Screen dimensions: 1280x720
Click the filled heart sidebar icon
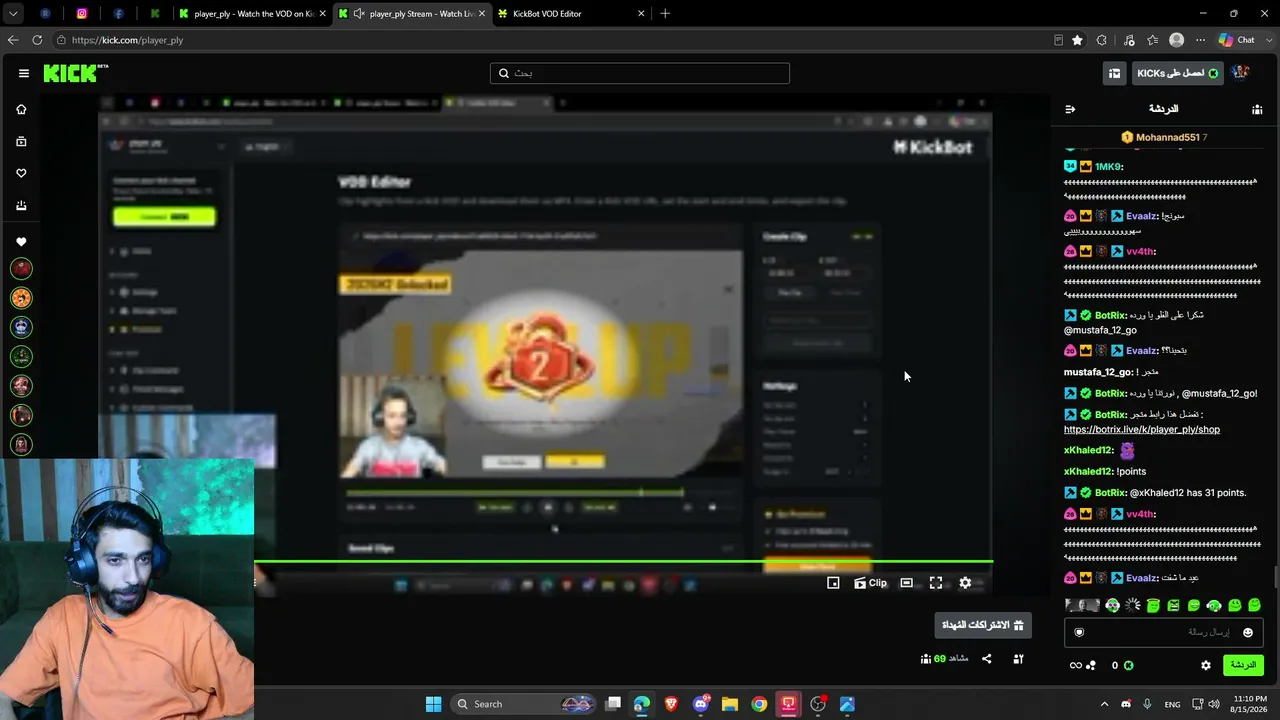point(21,242)
